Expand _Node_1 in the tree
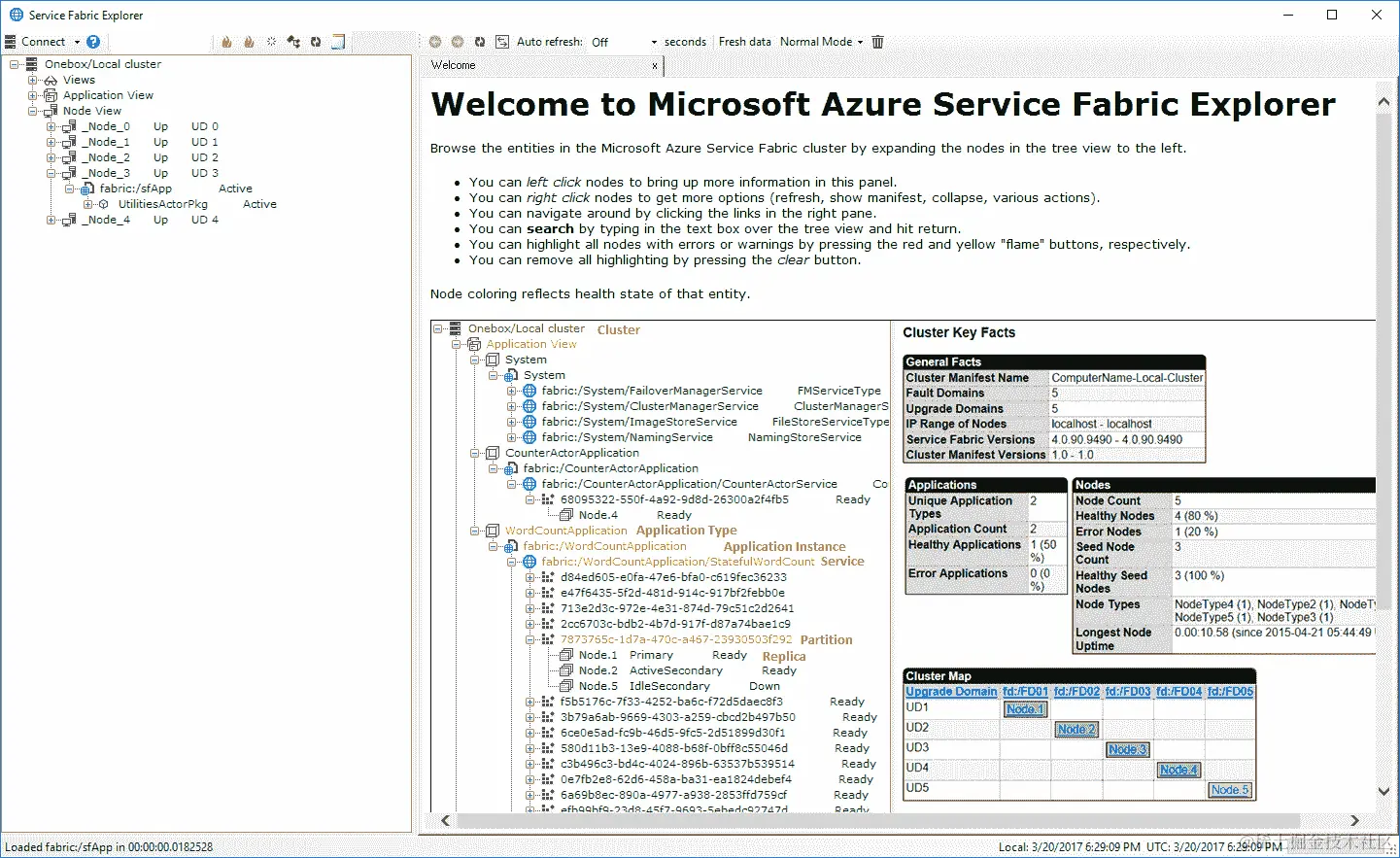Viewport: 1400px width, 858px height. pyautogui.click(x=51, y=142)
